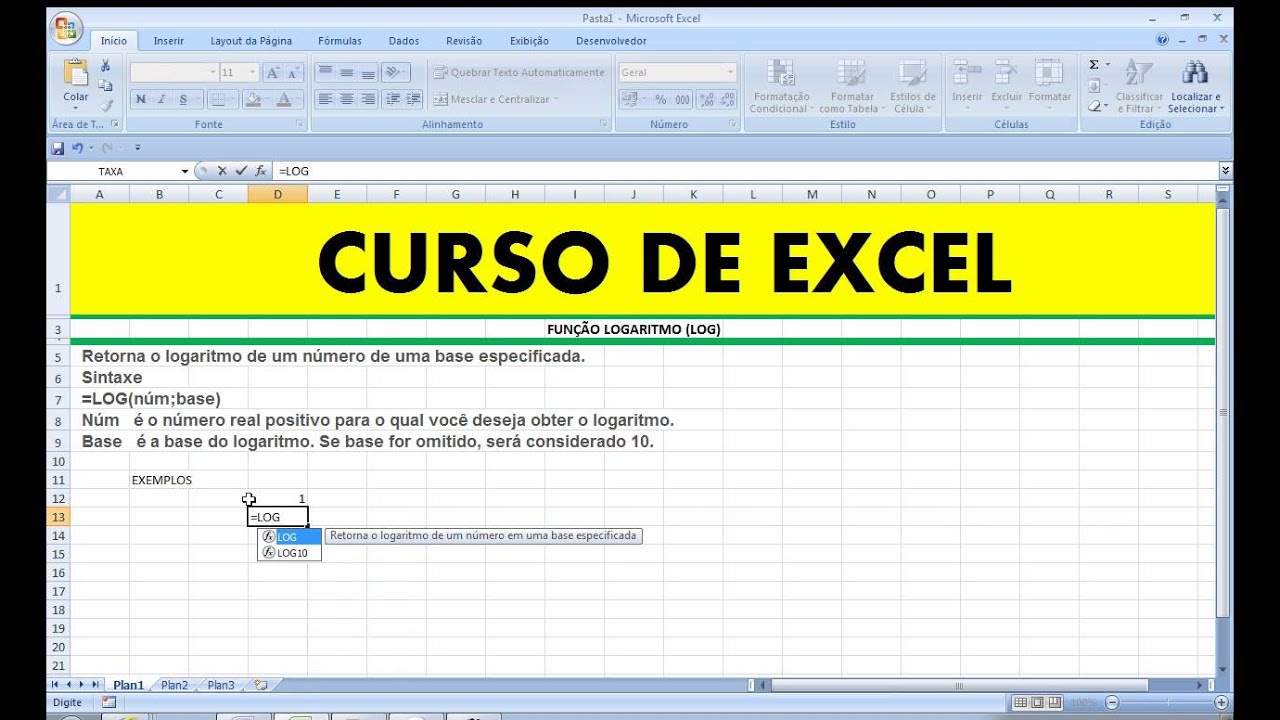
Task: Open the Revisão tab
Action: pos(464,41)
